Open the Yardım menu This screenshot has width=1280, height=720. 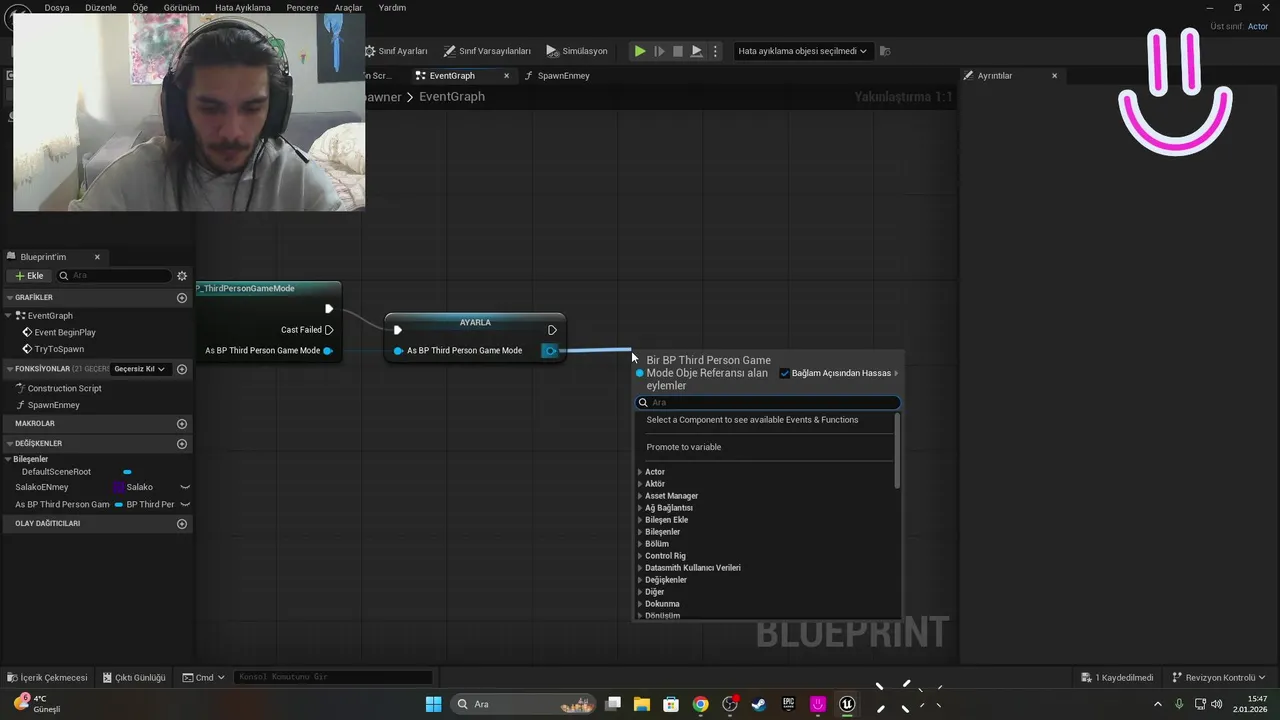(392, 7)
